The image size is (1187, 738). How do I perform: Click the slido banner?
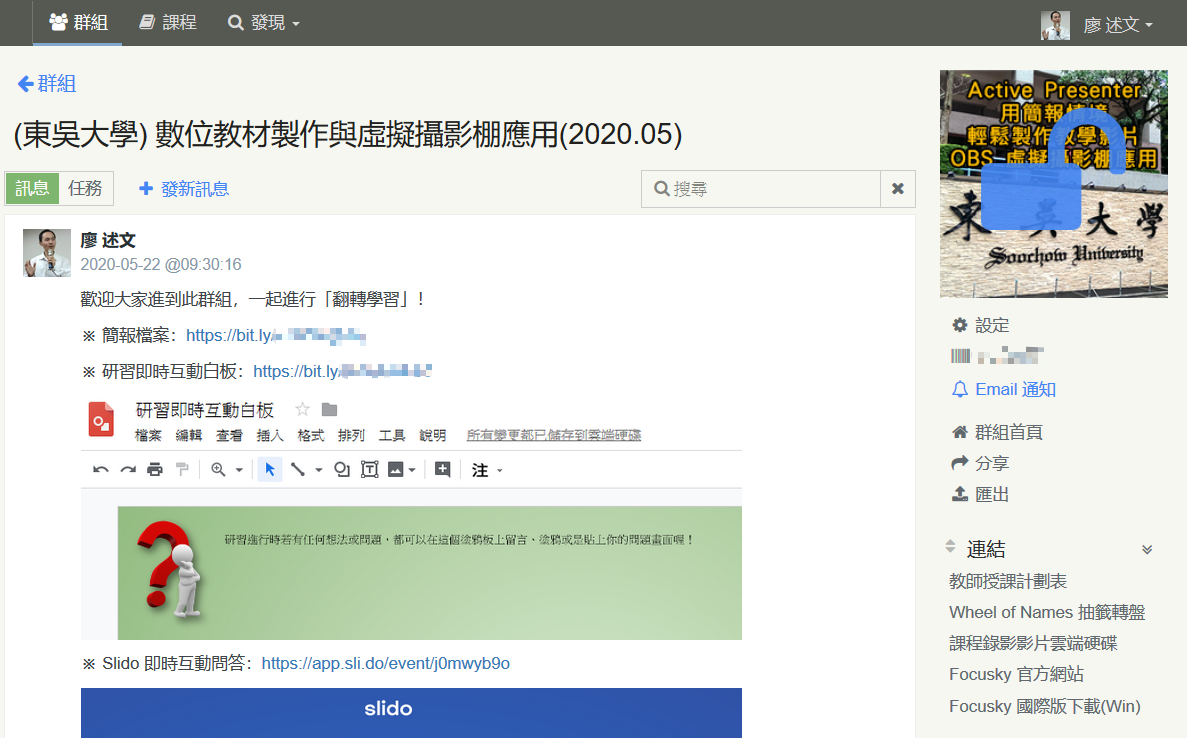[411, 712]
